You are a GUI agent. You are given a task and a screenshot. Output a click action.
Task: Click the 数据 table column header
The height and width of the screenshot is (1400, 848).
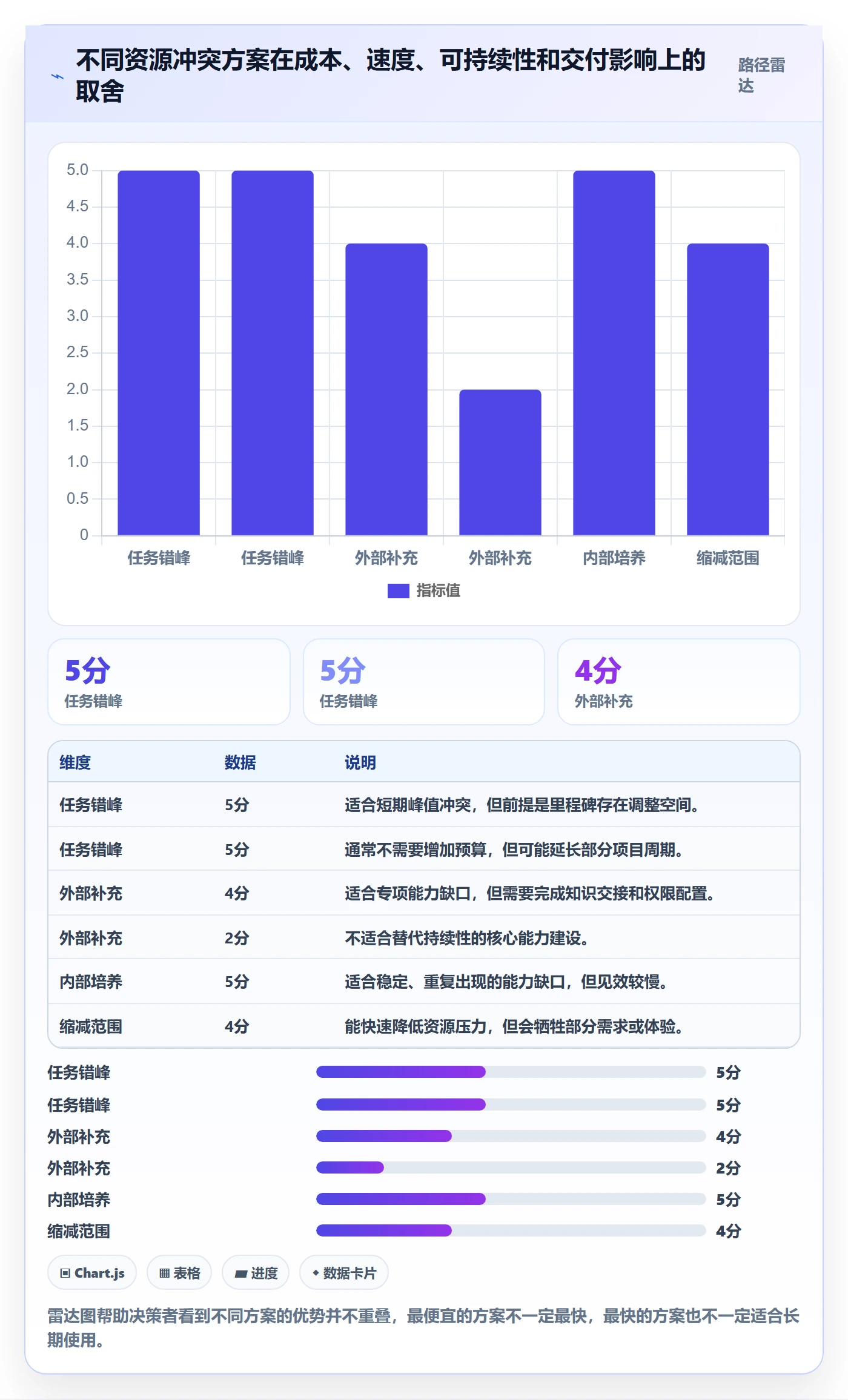point(240,762)
